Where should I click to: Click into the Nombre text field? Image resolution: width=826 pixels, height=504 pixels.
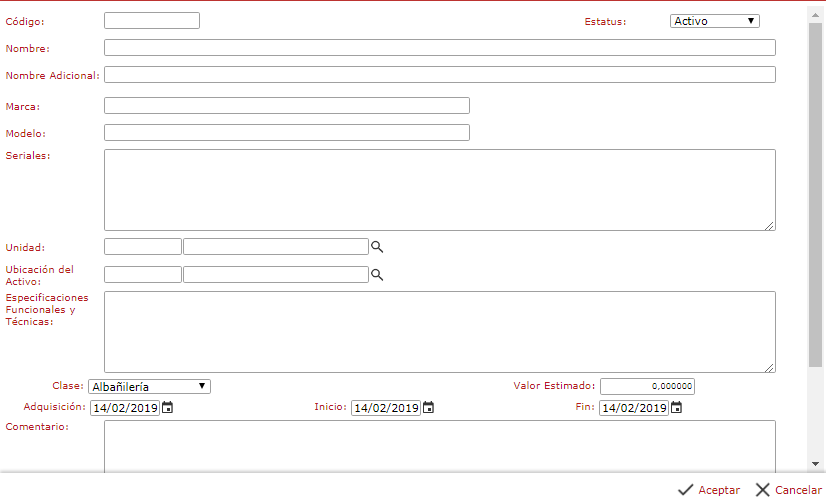point(439,48)
